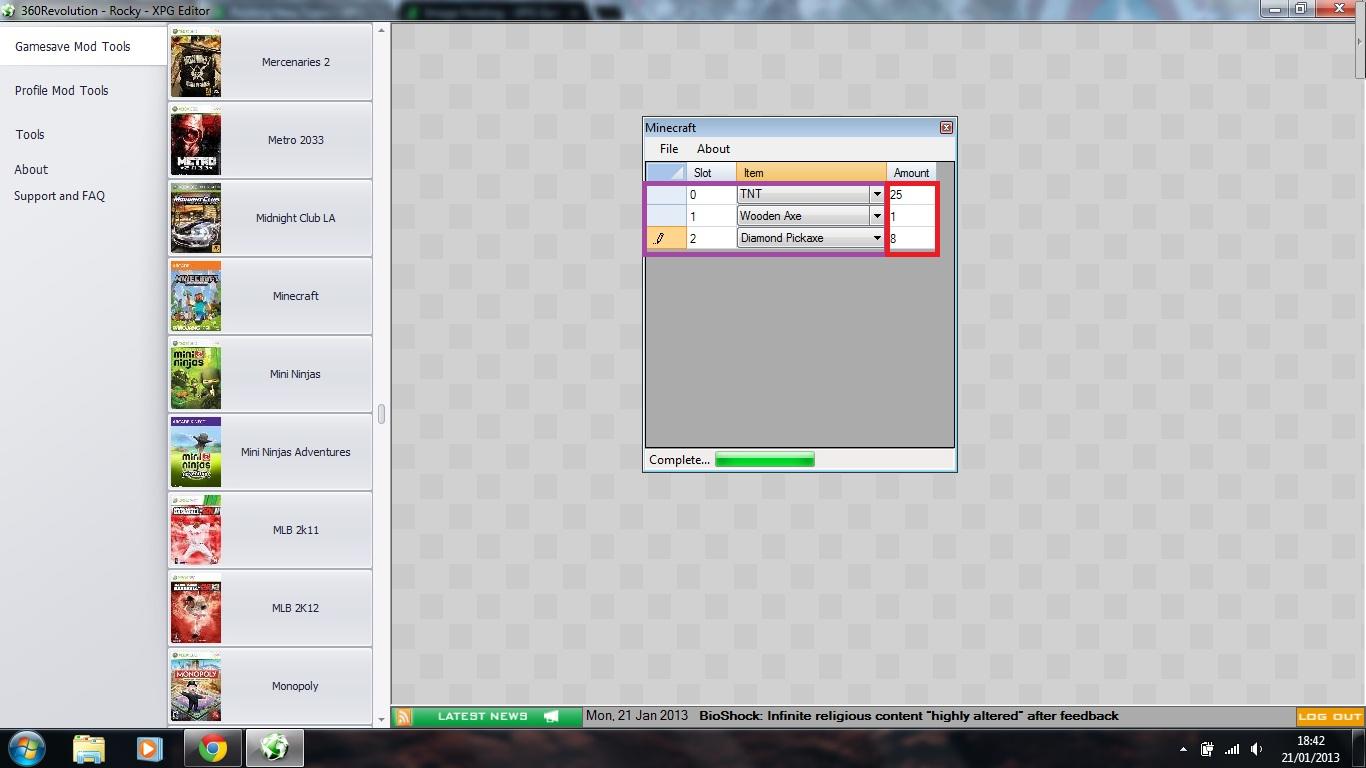Image resolution: width=1366 pixels, height=768 pixels.
Task: Select the Metro 2033 cover thumbnail
Action: click(x=196, y=140)
